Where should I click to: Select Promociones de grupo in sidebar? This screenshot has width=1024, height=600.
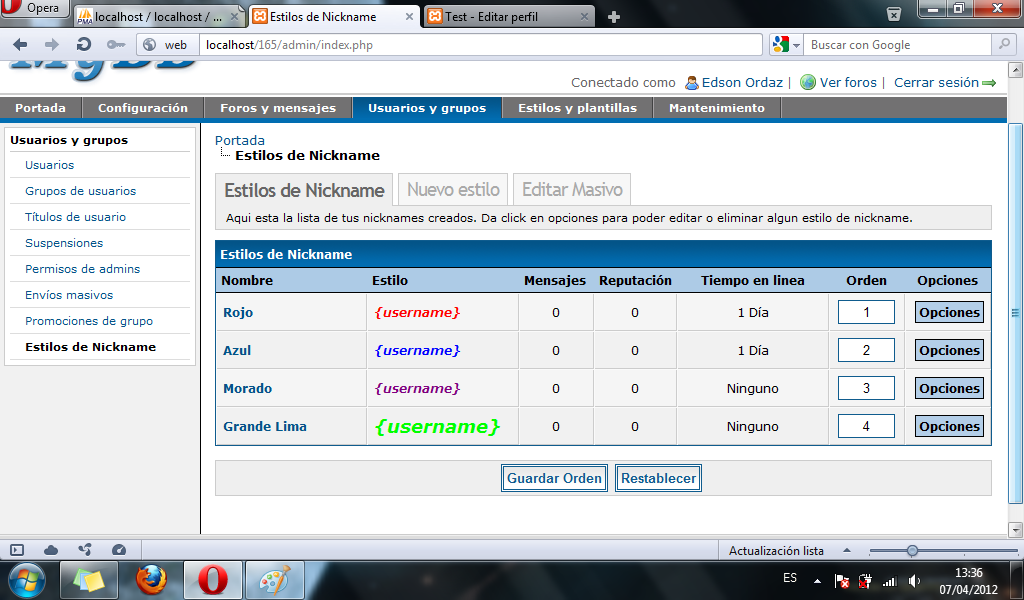[89, 321]
